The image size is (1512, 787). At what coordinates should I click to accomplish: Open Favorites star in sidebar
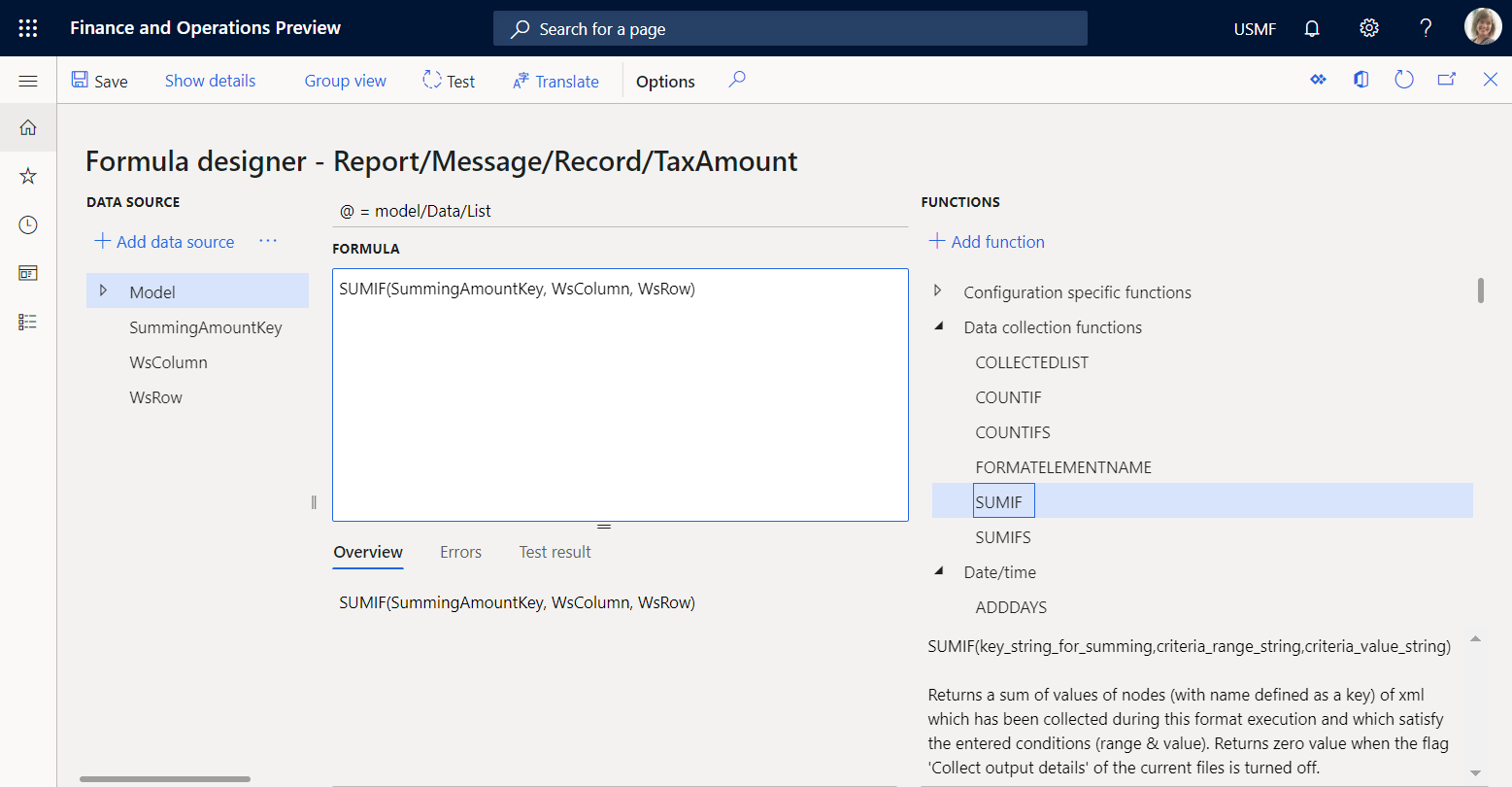(x=28, y=176)
